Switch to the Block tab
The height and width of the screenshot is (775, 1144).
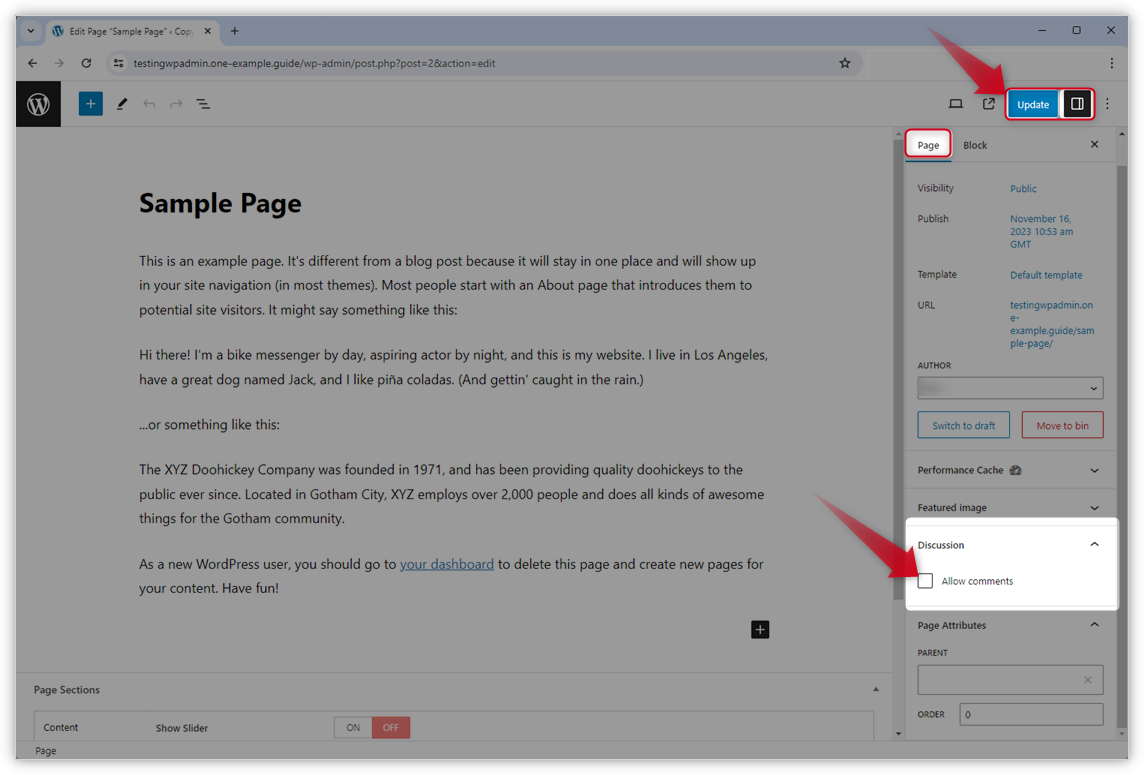[975, 144]
